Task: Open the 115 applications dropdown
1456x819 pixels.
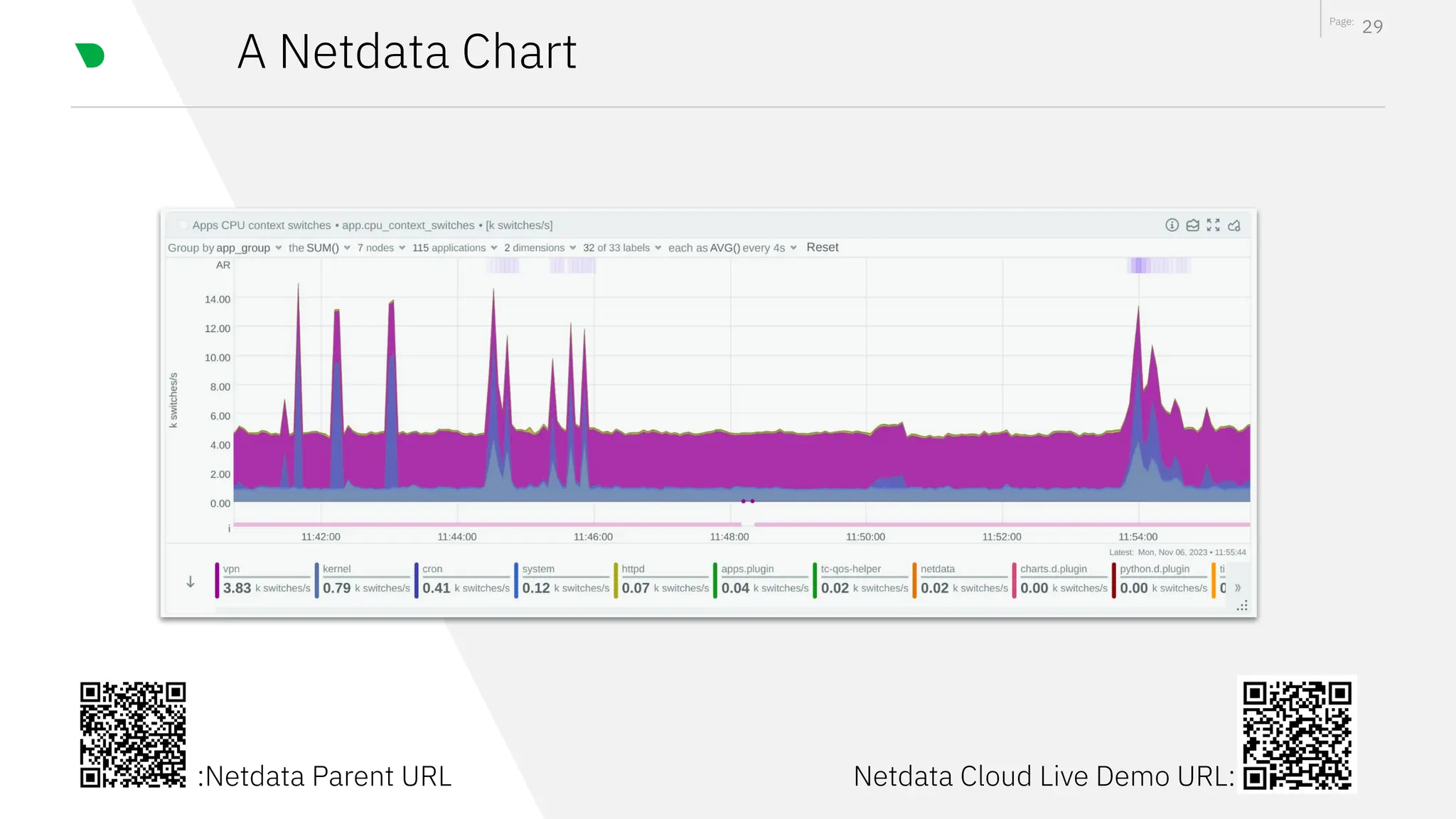Action: tap(455, 248)
